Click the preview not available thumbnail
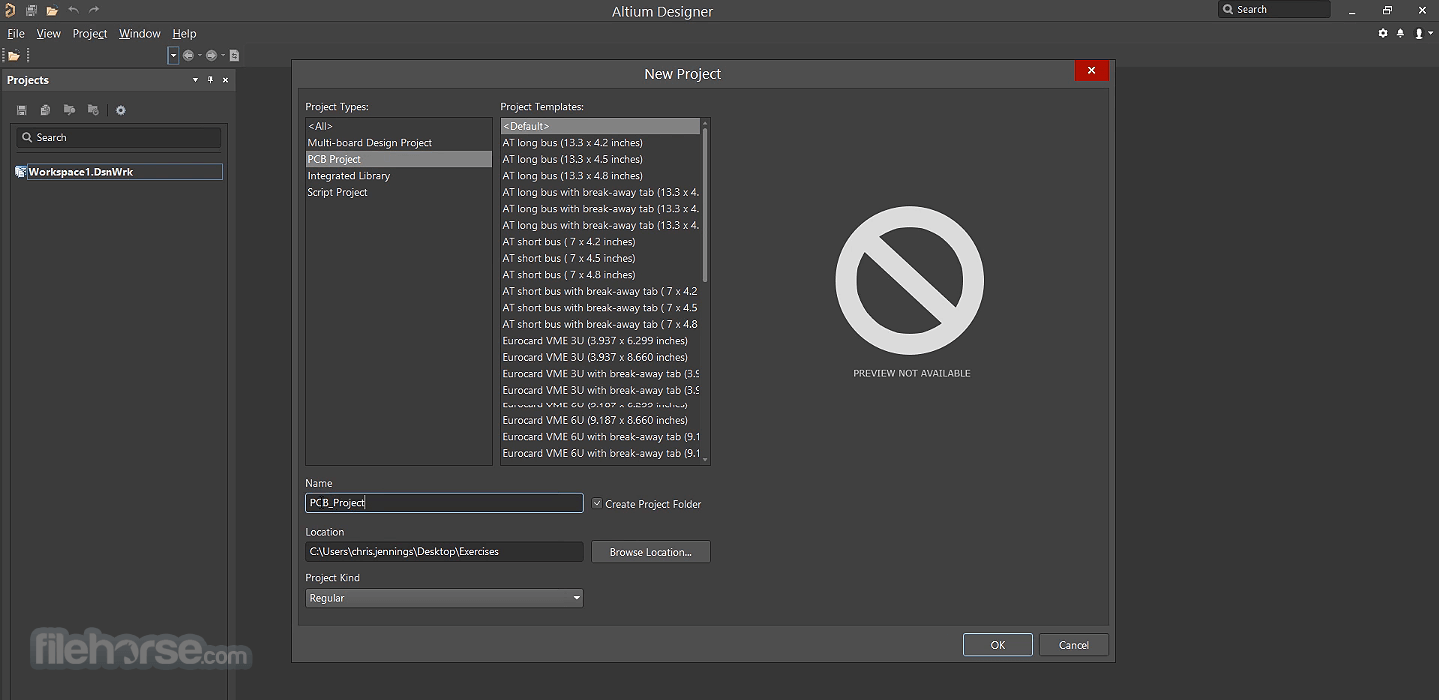 (910, 281)
